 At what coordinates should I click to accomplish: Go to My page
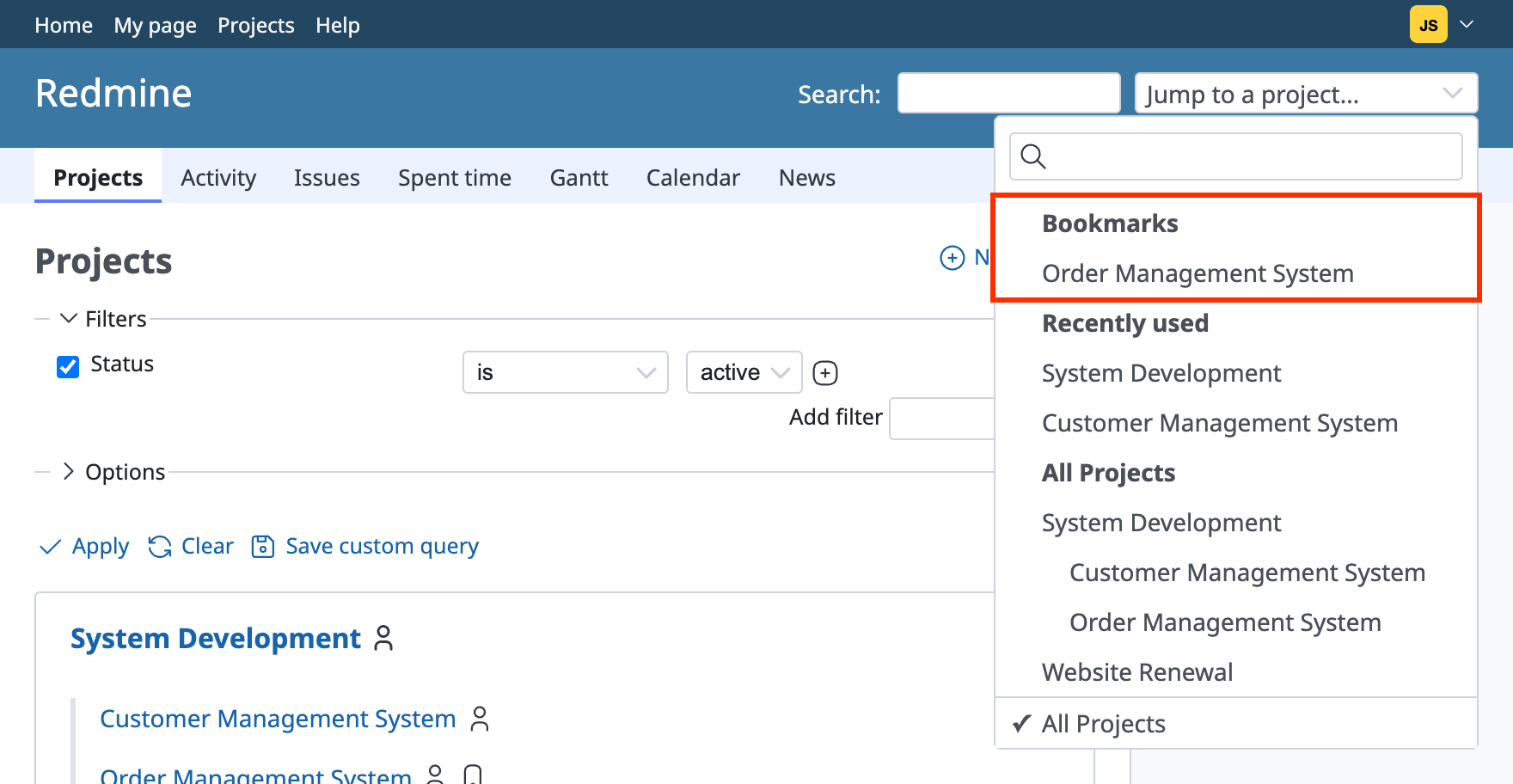click(x=156, y=26)
